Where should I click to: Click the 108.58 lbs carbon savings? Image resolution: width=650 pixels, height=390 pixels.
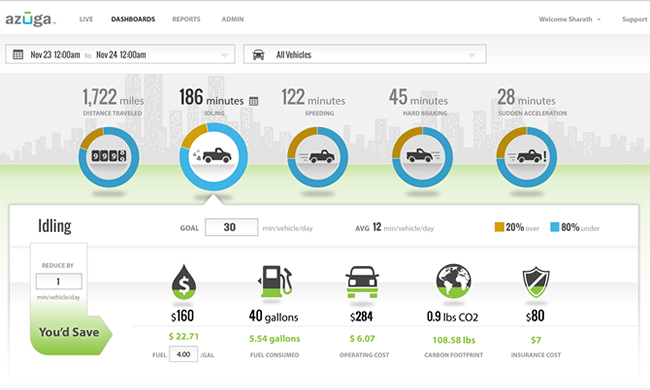pos(454,340)
